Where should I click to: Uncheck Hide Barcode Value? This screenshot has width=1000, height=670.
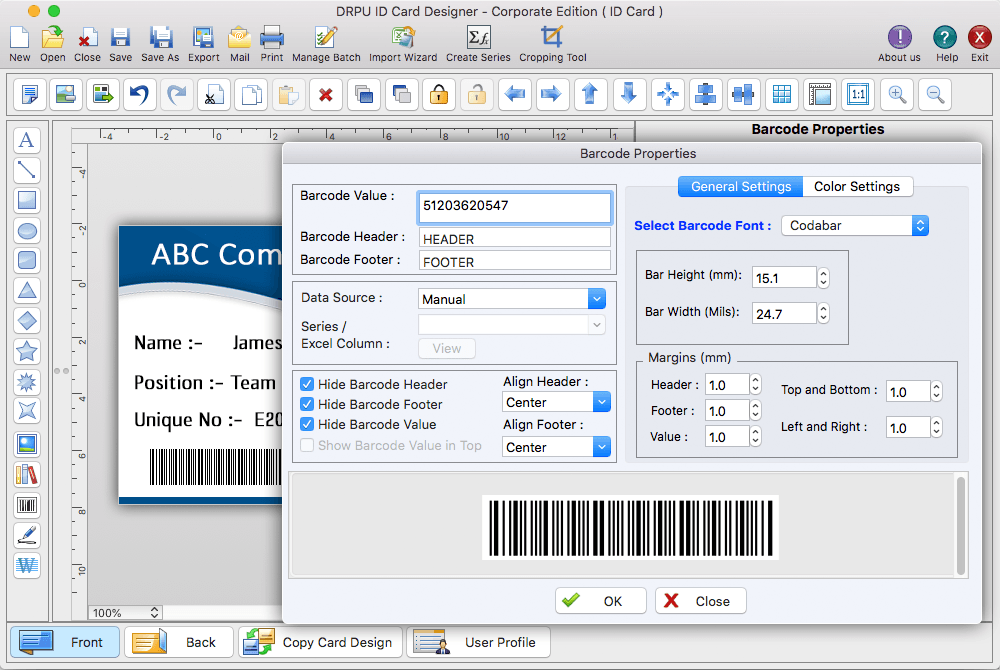(307, 424)
